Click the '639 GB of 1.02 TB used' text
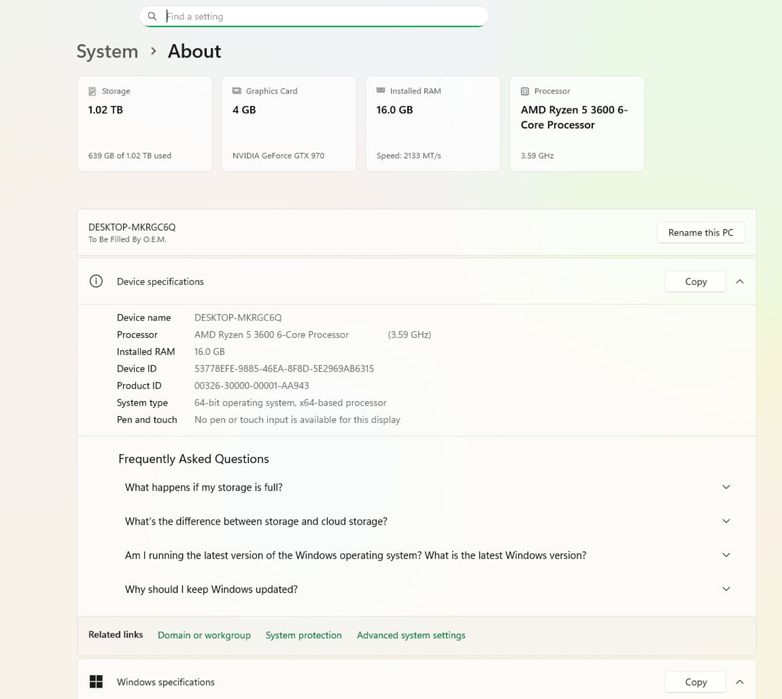This screenshot has width=782, height=699. pyautogui.click(x=130, y=156)
